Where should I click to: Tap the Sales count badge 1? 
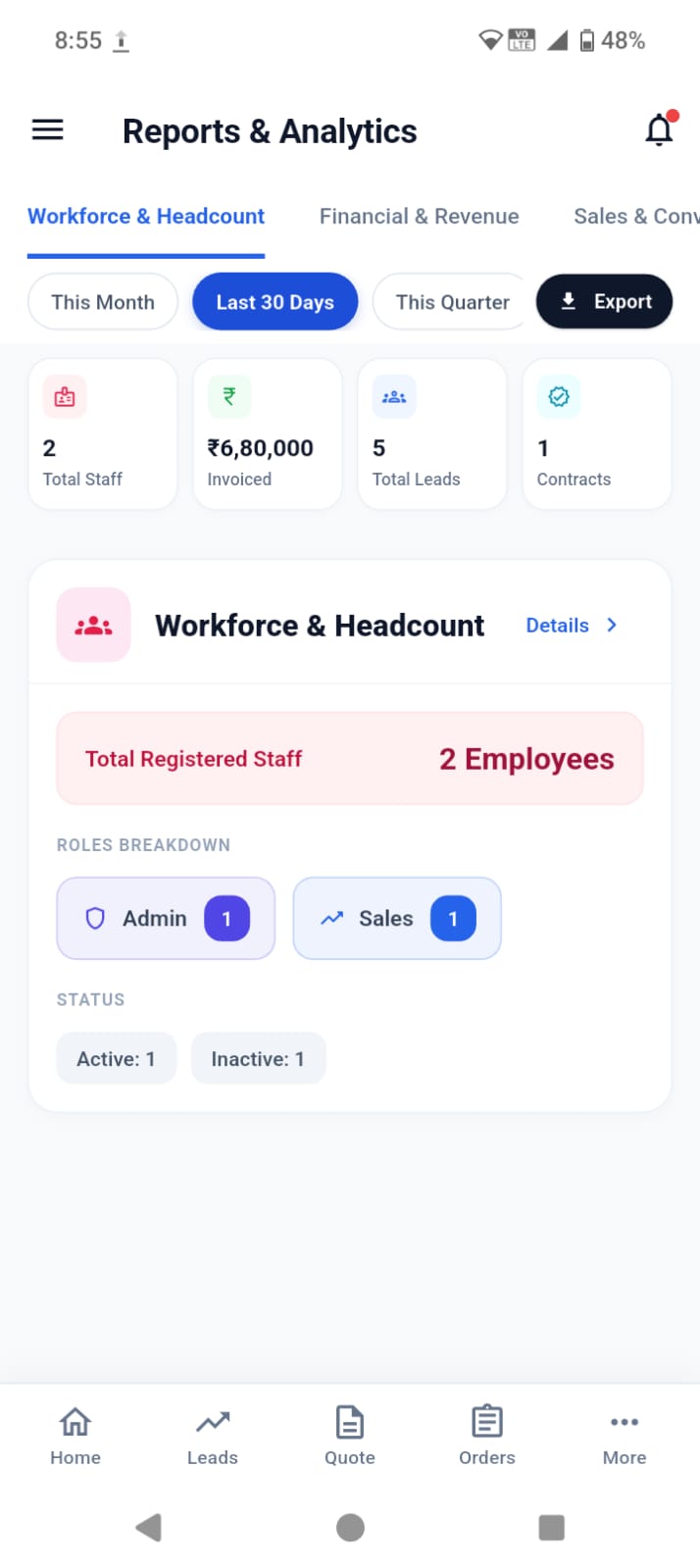tap(453, 919)
